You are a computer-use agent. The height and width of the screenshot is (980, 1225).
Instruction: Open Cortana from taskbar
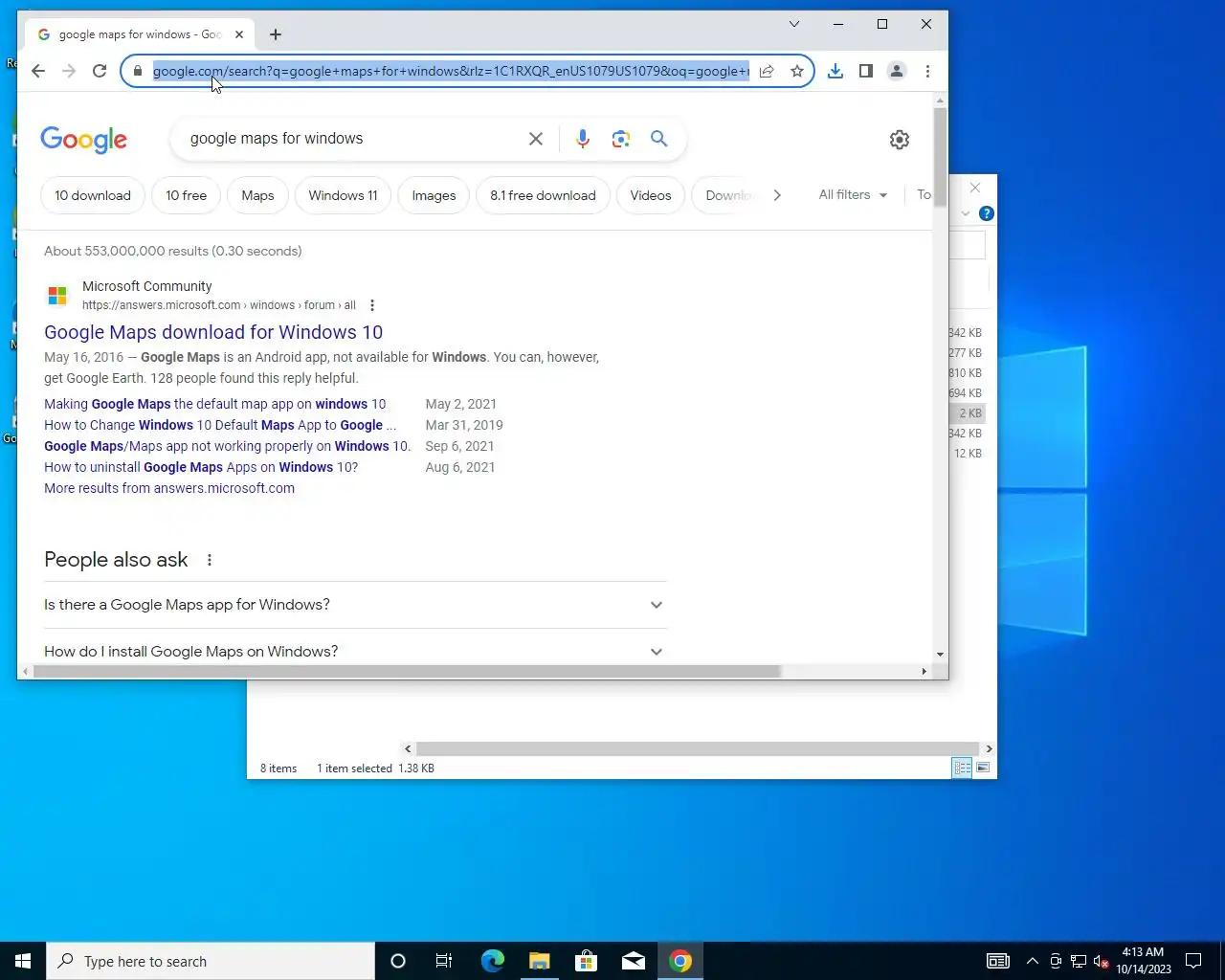click(x=398, y=961)
